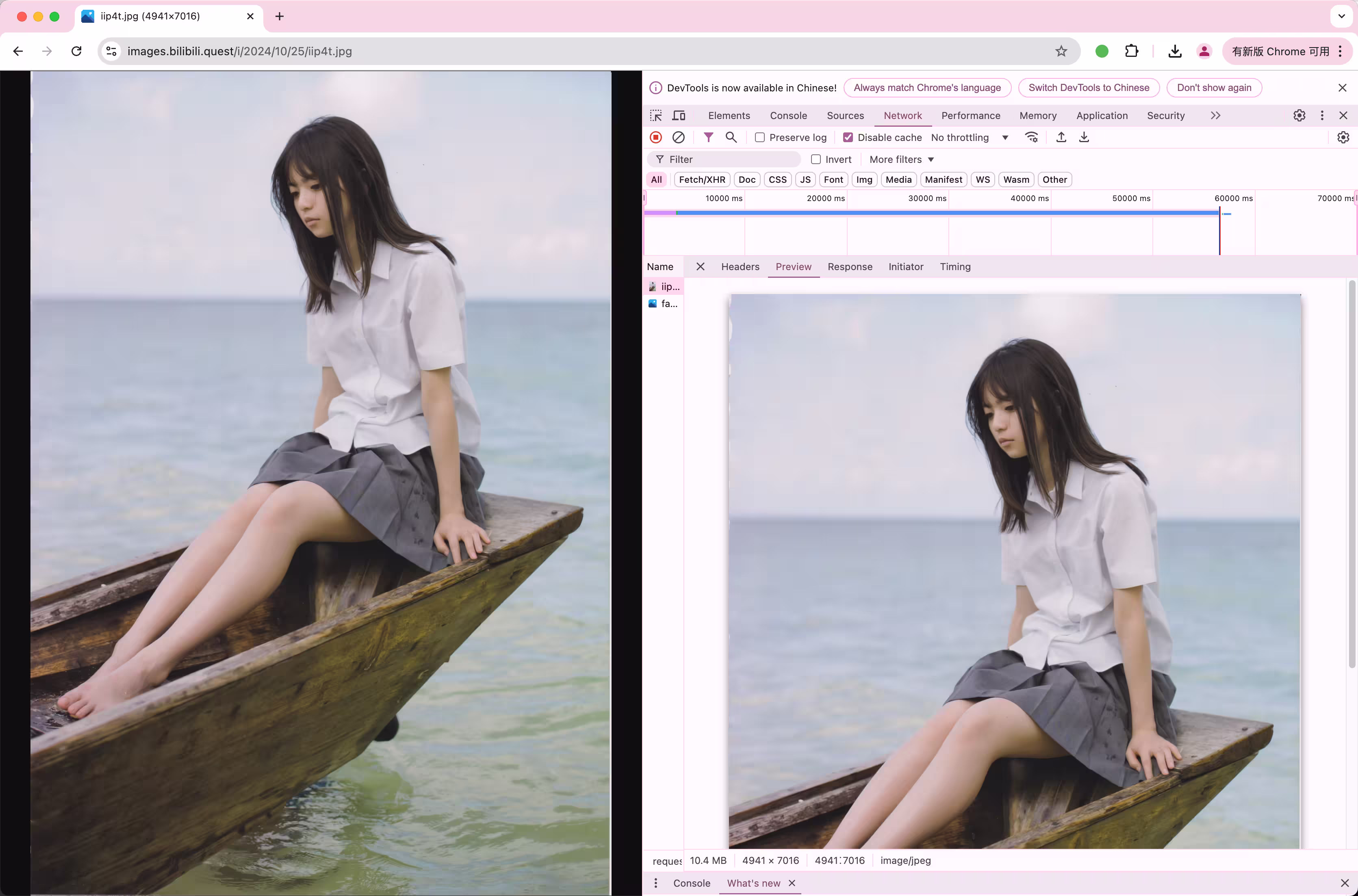Filter by Other requests

pos(1054,180)
